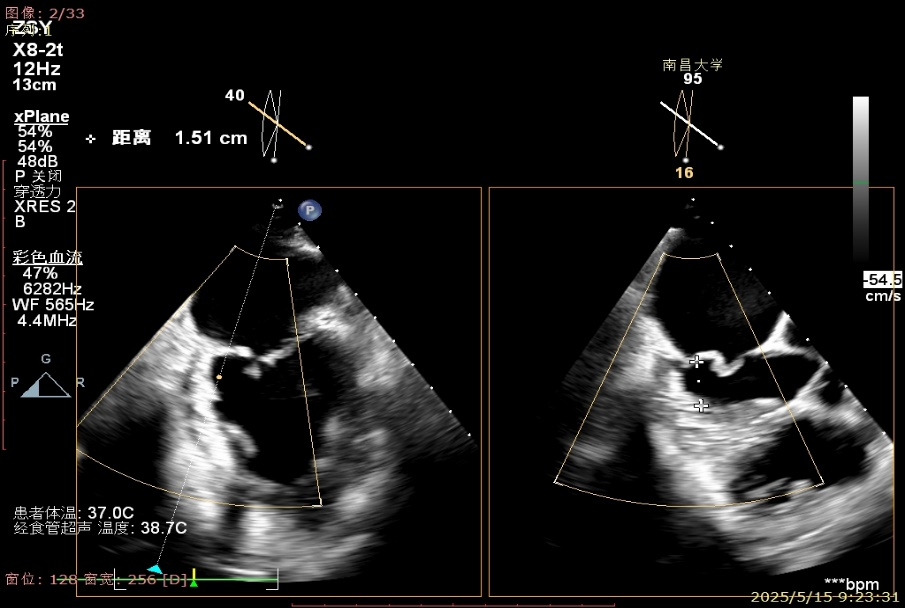The height and width of the screenshot is (608, 905).
Task: Click the xPlane mode heading
Action: coord(42,117)
